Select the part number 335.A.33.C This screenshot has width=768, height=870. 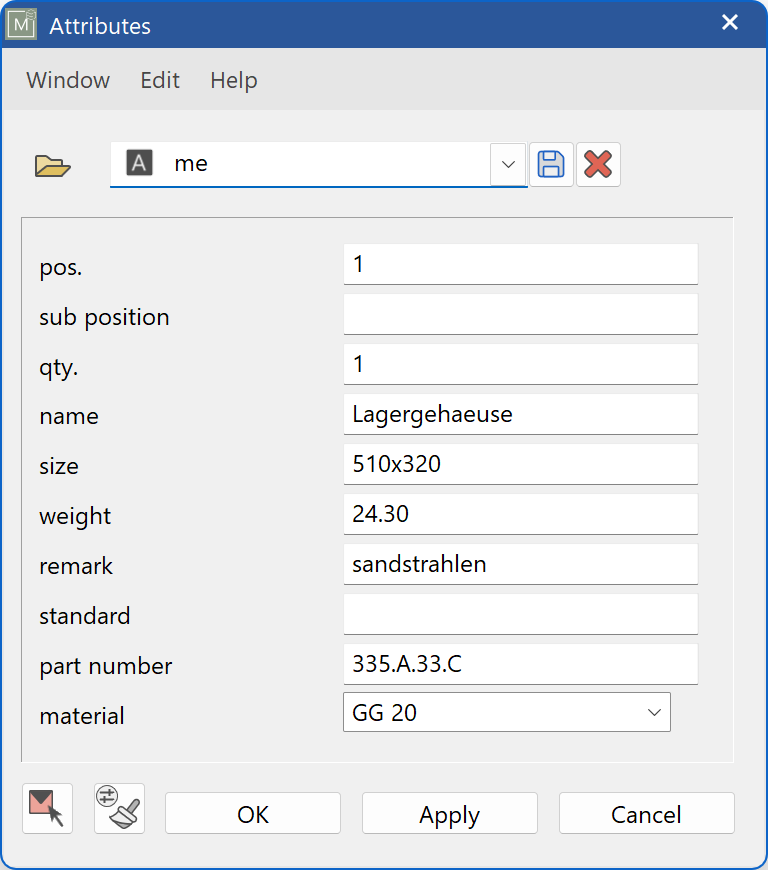click(520, 663)
